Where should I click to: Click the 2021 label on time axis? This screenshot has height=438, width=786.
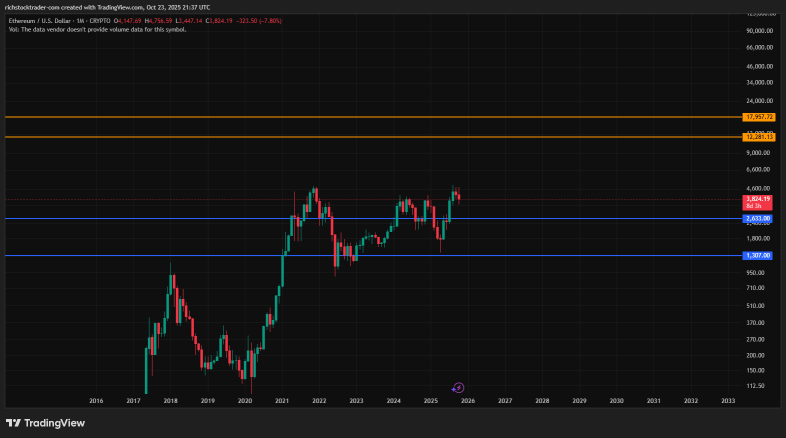coord(282,401)
